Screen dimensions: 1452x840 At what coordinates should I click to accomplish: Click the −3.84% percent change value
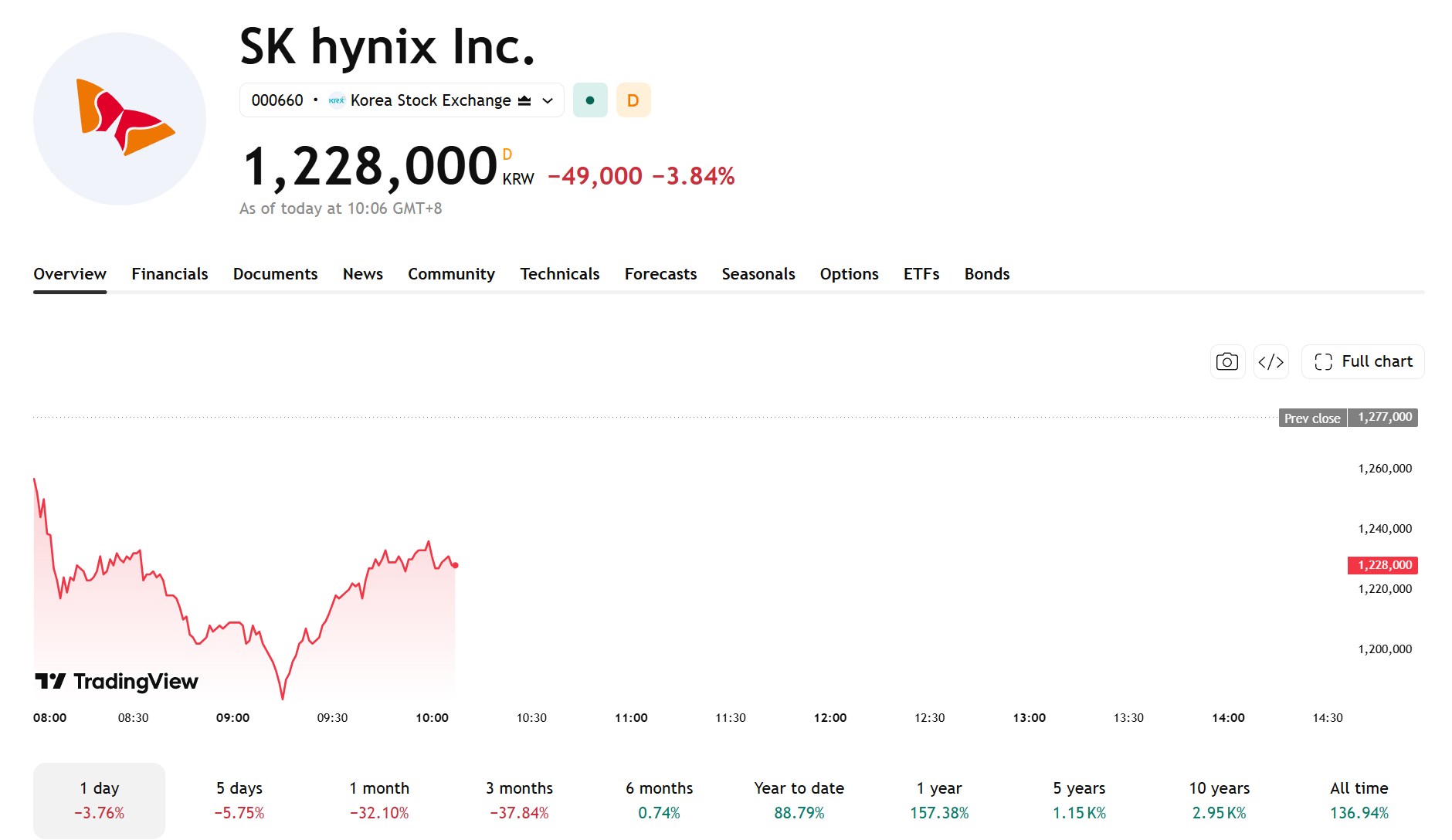click(x=694, y=176)
